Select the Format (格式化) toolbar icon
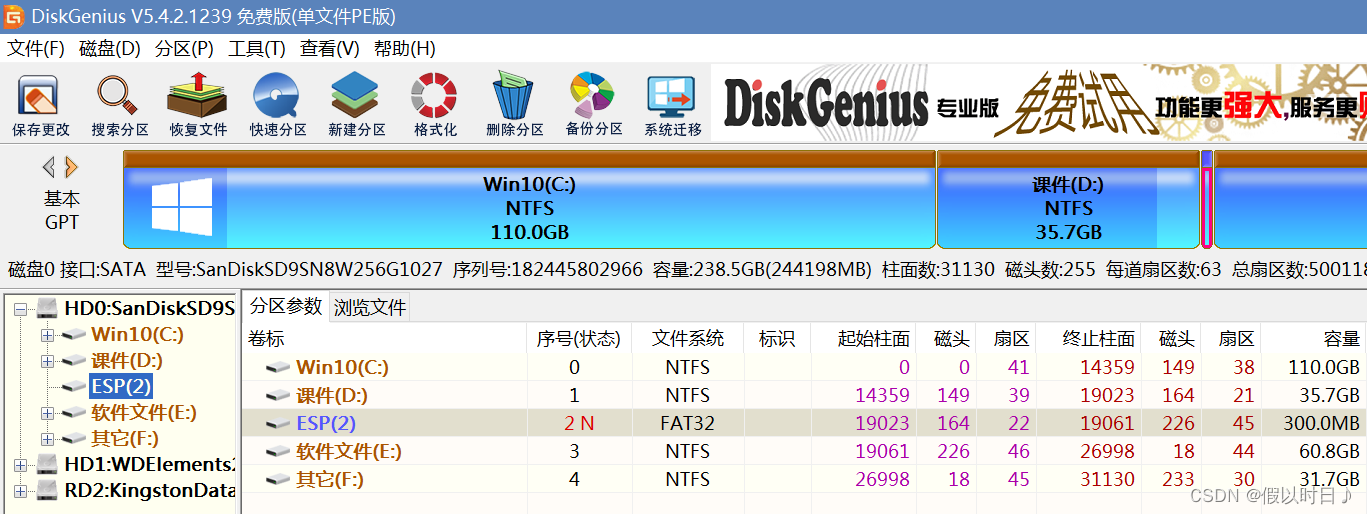The height and width of the screenshot is (514, 1367). 435,105
